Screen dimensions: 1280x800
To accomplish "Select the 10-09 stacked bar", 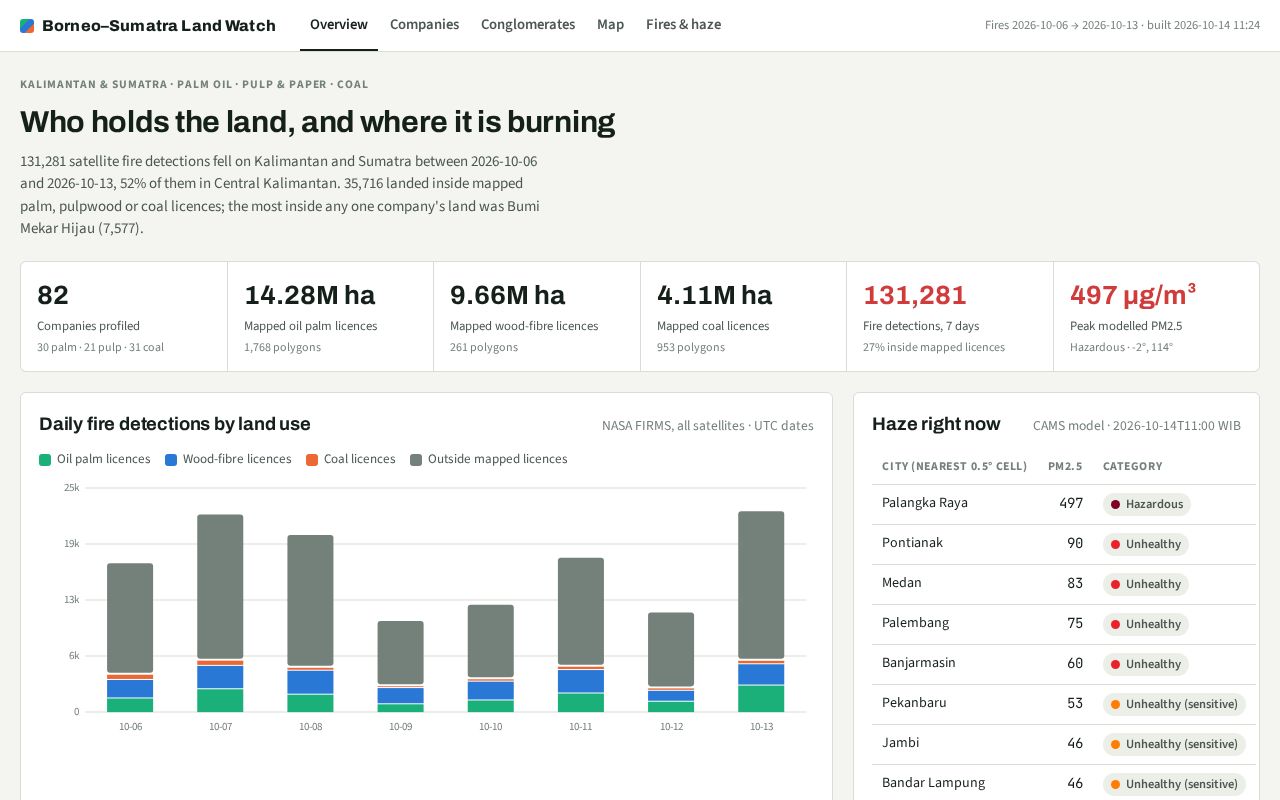I will pos(400,667).
